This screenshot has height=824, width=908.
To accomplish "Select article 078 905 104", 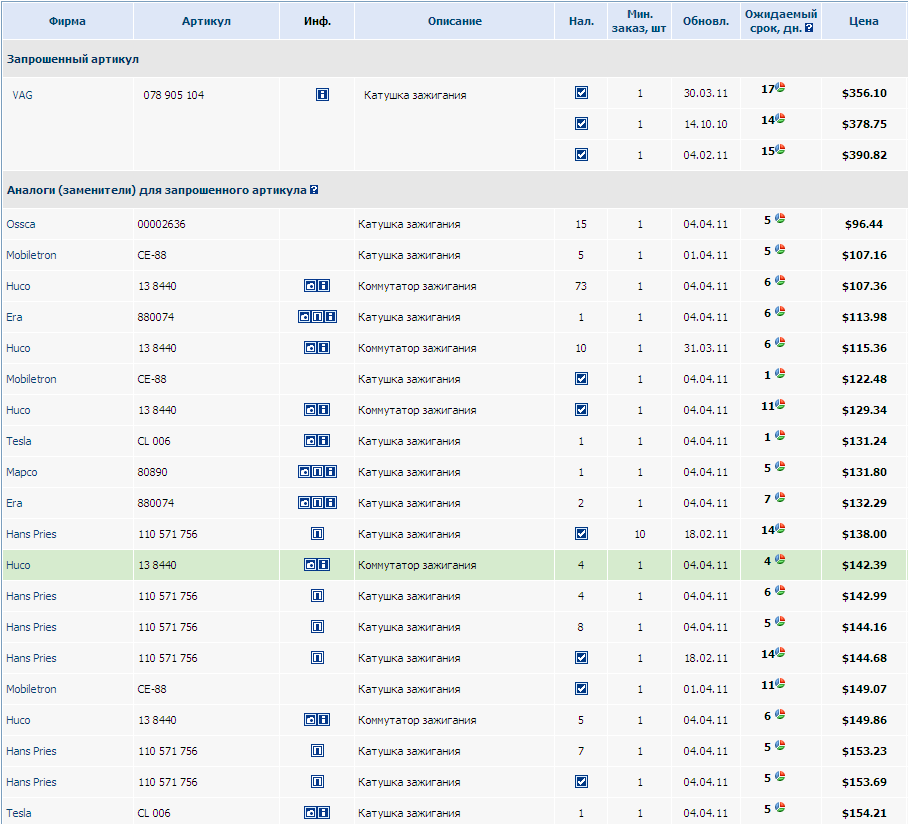I will coord(174,95).
